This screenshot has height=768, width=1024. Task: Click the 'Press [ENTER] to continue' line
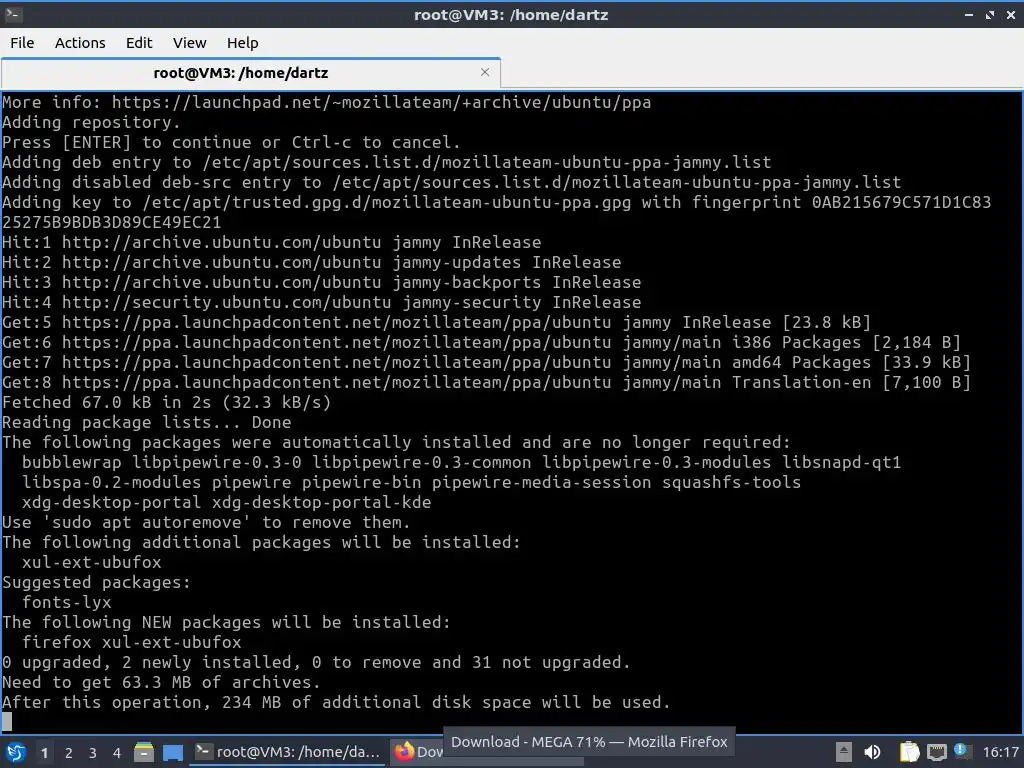pos(231,142)
